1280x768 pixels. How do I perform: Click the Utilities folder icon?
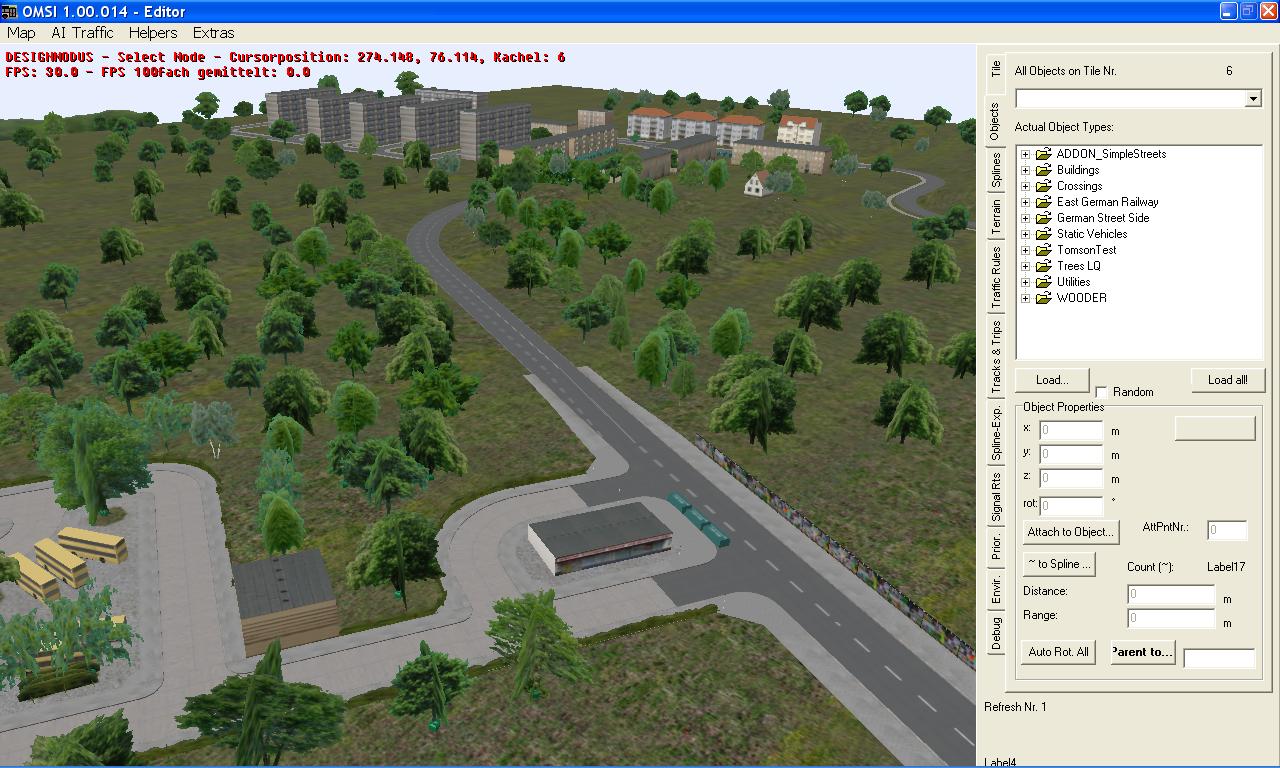(1044, 282)
